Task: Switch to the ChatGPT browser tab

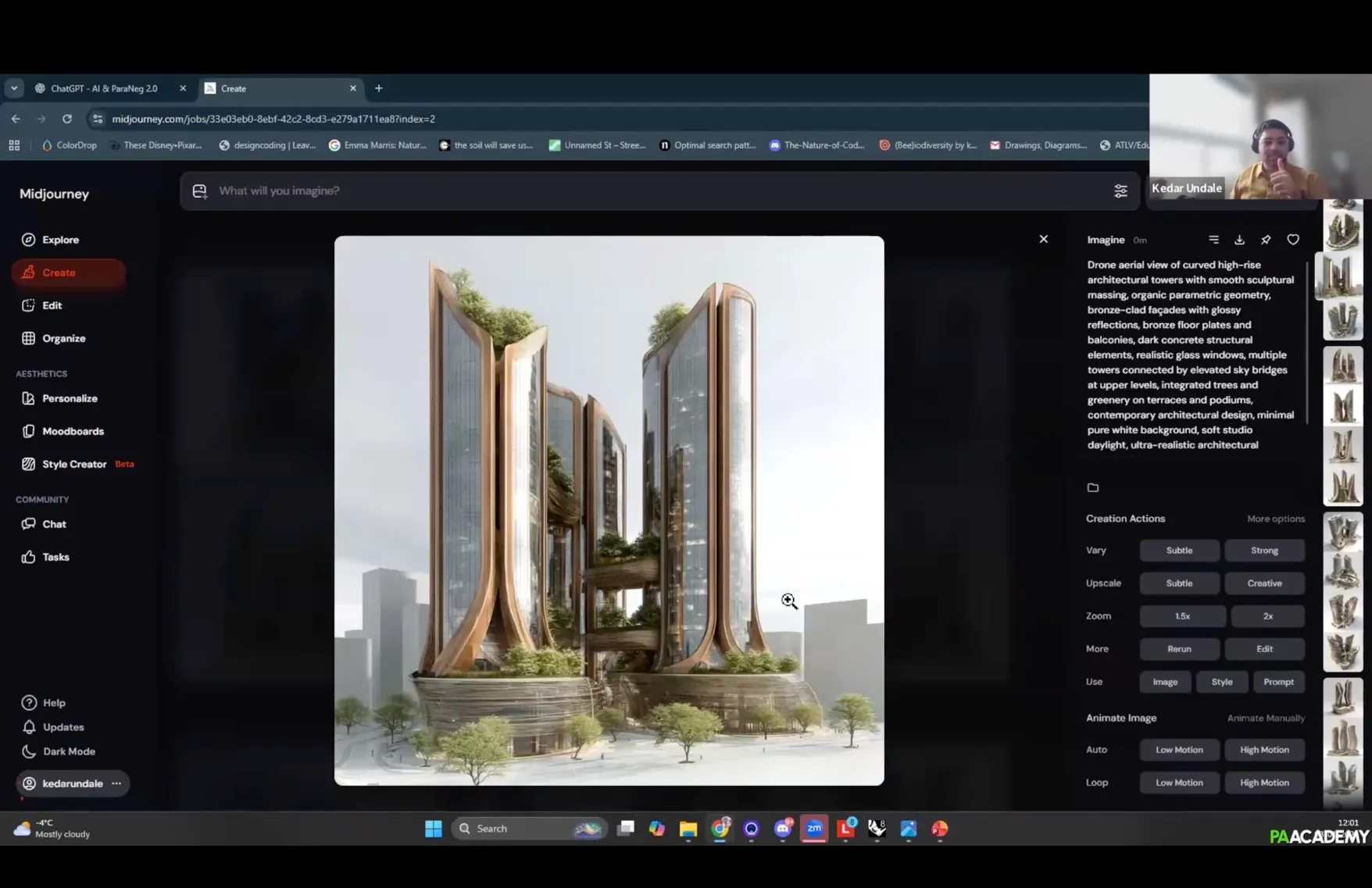Action: [x=104, y=88]
